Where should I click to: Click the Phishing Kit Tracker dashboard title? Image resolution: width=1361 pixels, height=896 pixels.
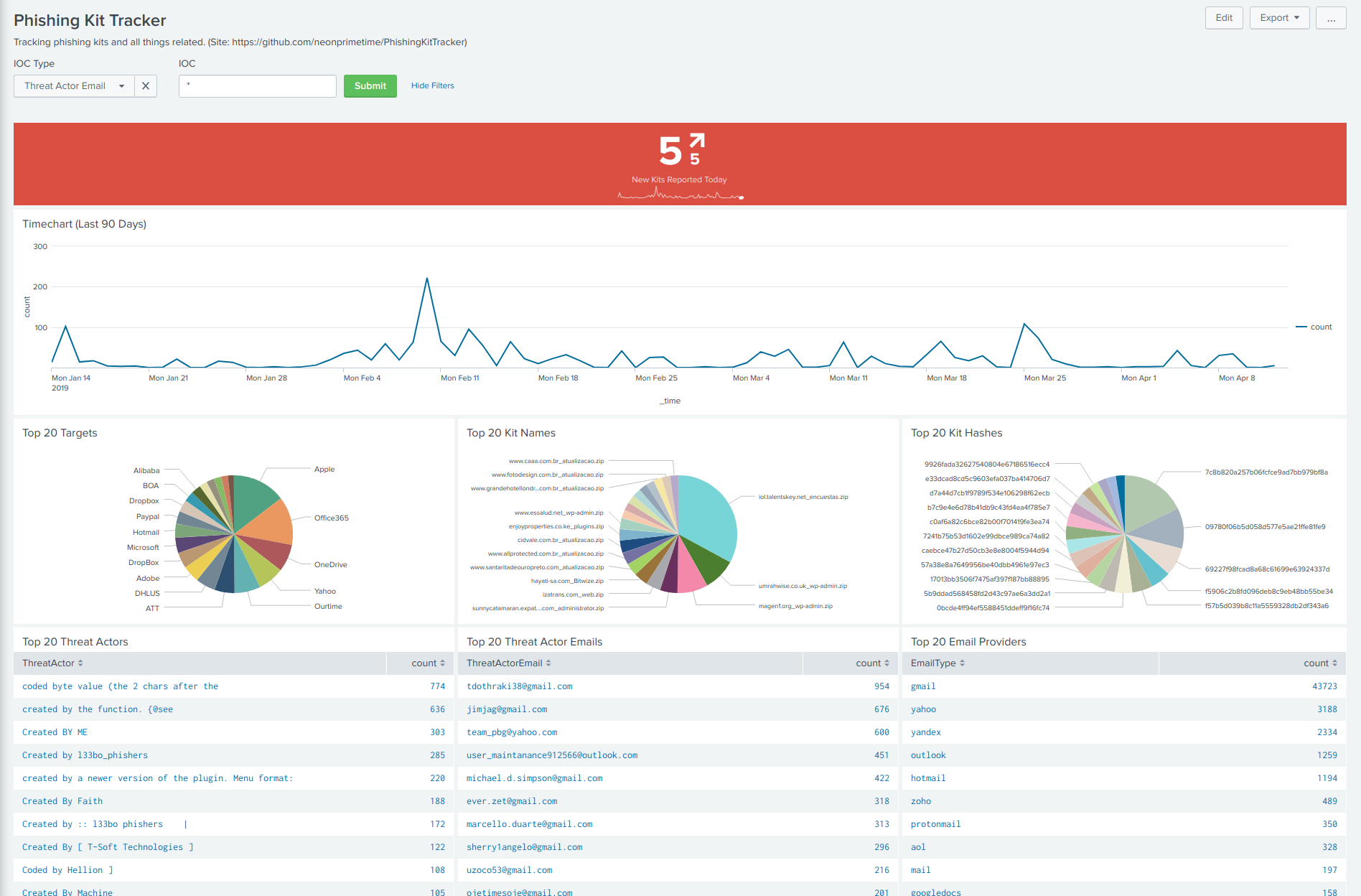pyautogui.click(x=90, y=20)
